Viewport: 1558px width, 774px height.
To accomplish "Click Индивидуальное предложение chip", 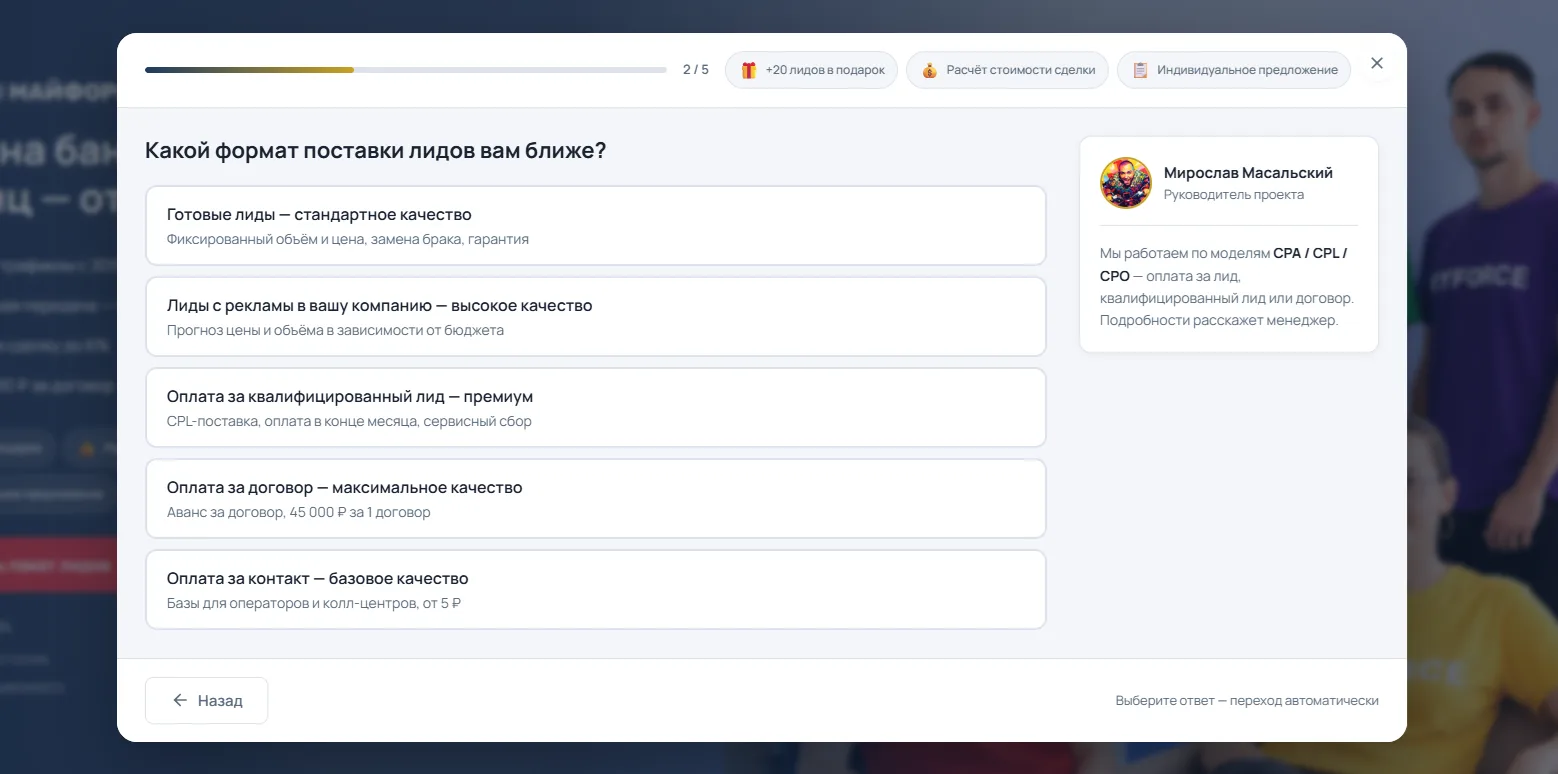I will 1234,70.
